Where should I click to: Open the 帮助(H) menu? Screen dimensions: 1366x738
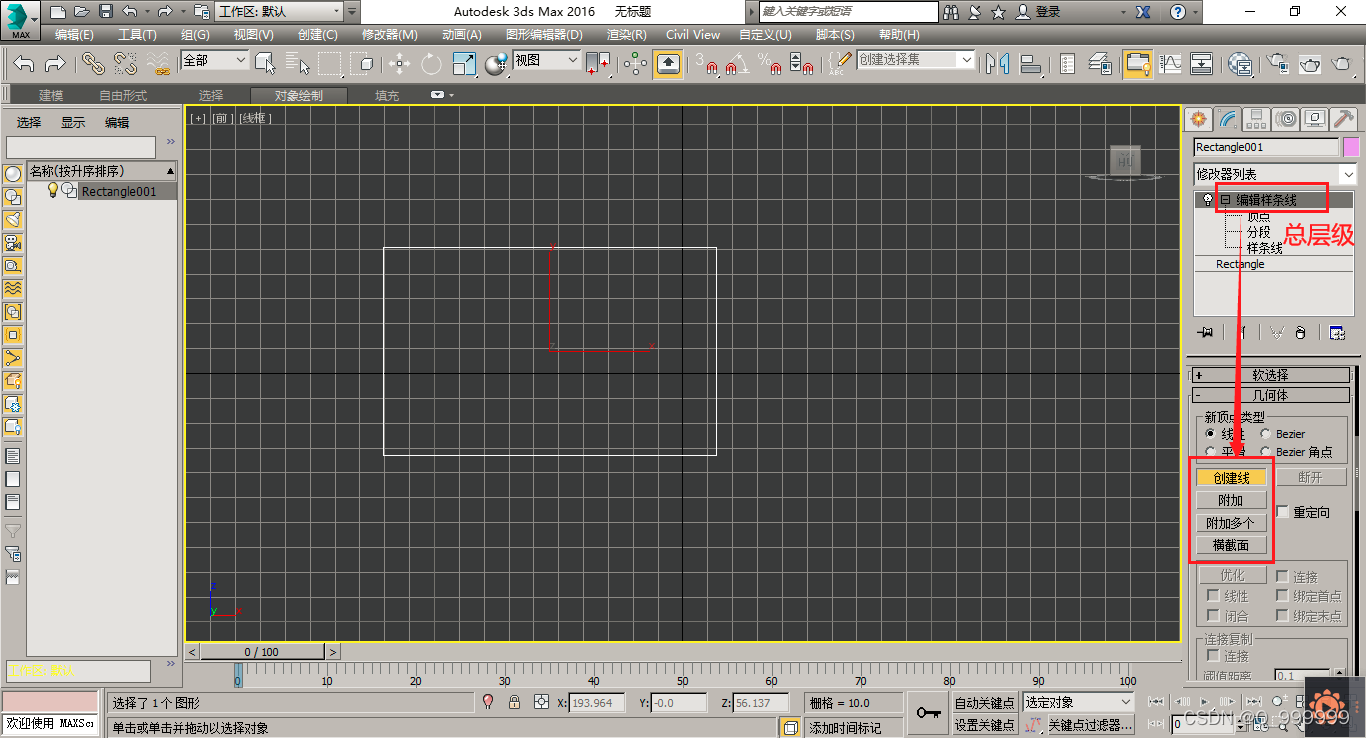click(899, 34)
